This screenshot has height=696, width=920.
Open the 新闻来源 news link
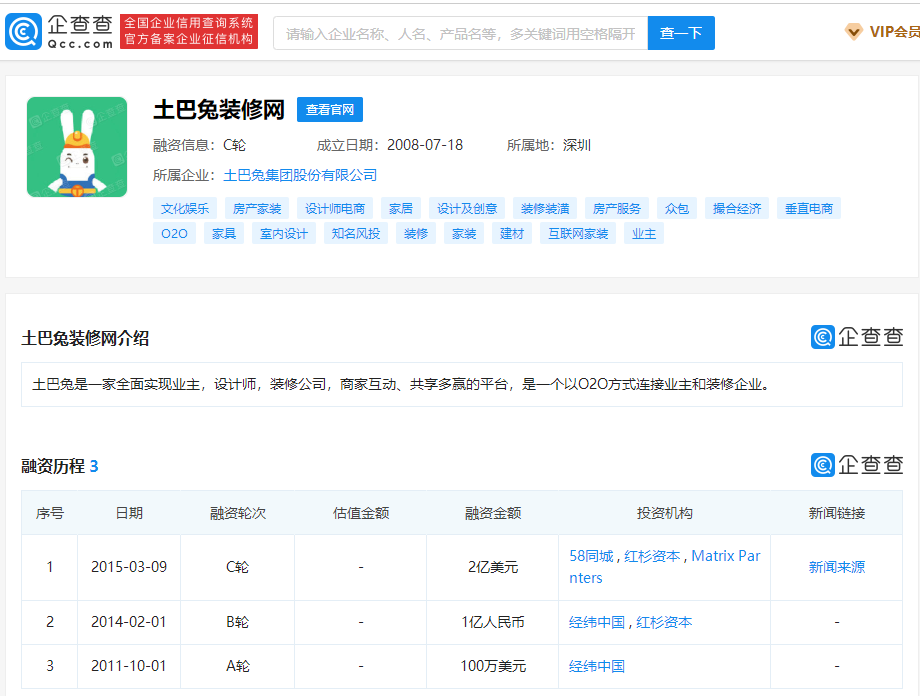pos(837,567)
